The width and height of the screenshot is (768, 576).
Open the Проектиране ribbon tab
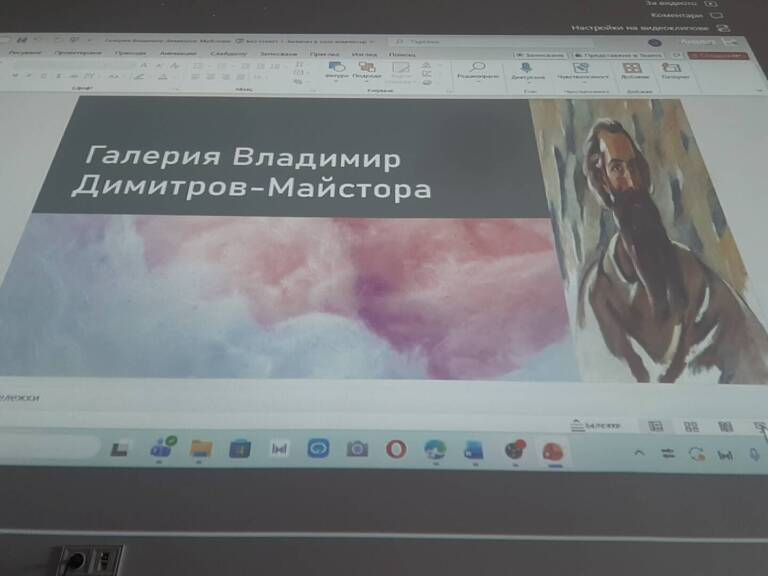(x=78, y=52)
